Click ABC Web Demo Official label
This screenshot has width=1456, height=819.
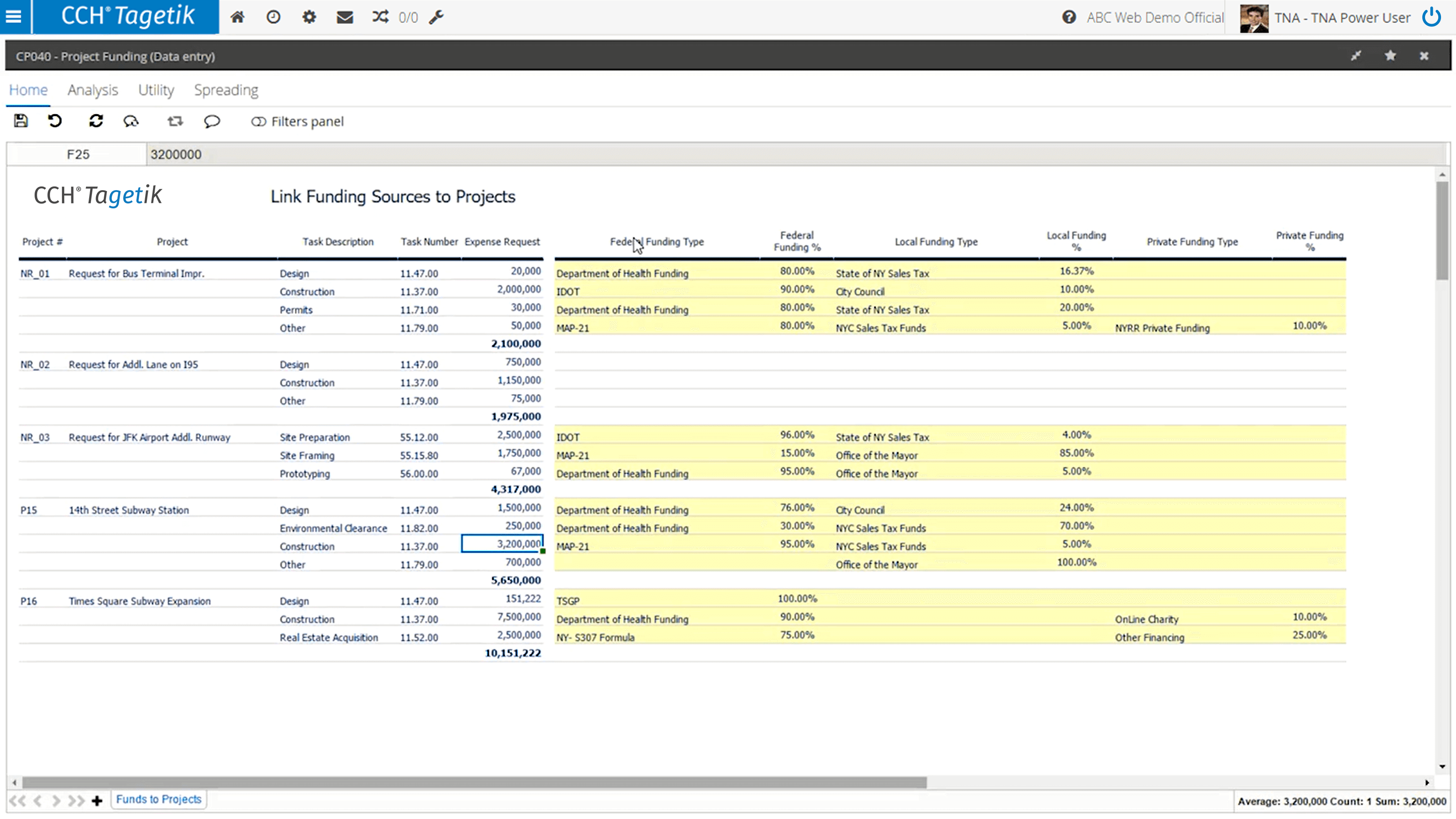tap(1155, 18)
